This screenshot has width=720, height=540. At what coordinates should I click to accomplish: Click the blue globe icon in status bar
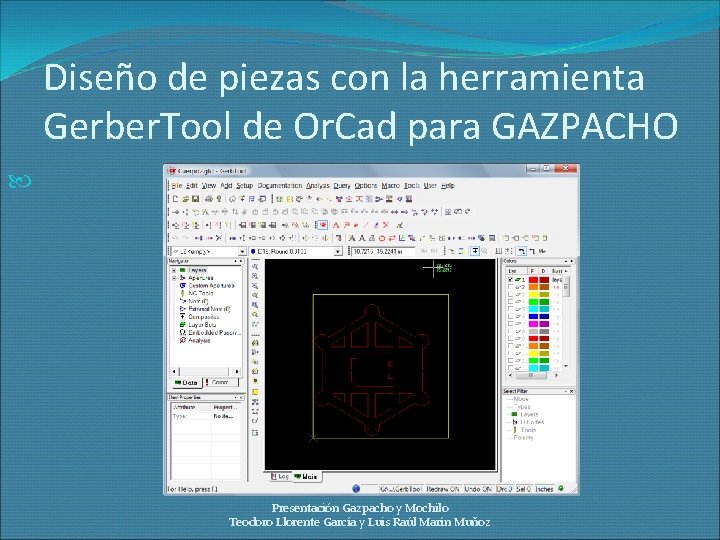tap(356, 489)
